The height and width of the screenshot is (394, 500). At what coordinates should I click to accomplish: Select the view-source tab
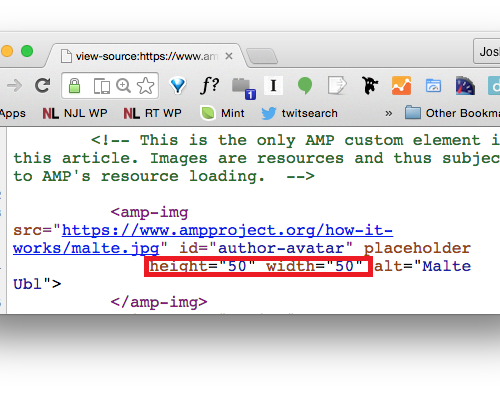146,56
